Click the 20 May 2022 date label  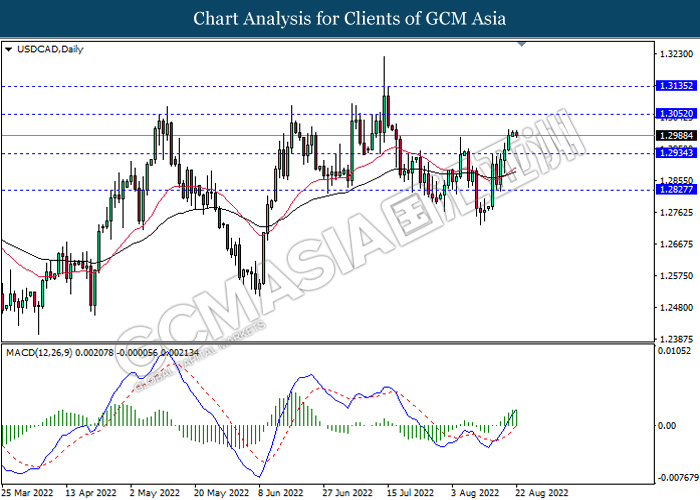(x=221, y=493)
